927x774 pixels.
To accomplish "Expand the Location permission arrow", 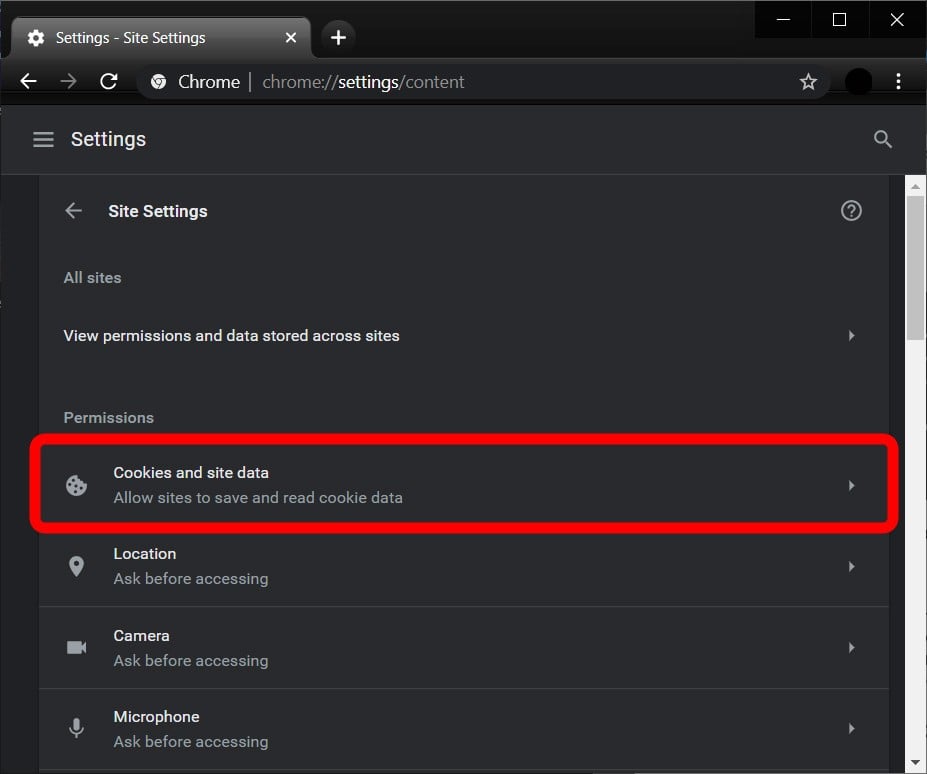I will tap(851, 566).
